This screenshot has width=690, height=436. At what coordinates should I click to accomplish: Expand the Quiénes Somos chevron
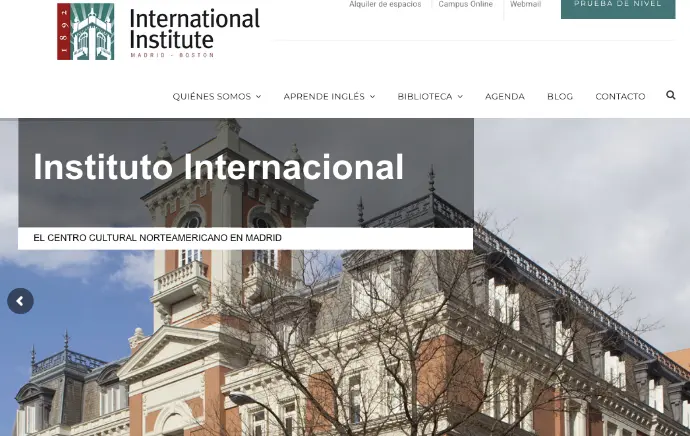coord(259,97)
